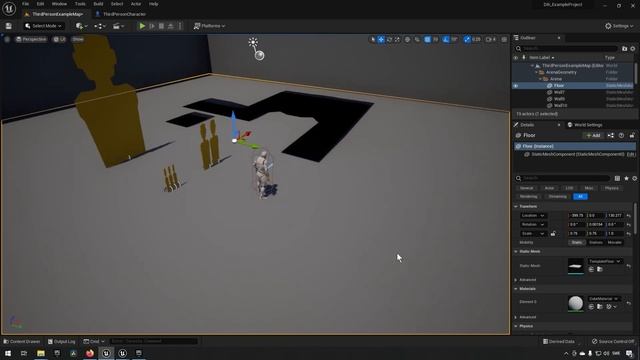Viewport: 640px width, 360px height.
Task: Click the stop simulation button
Action: pyautogui.click(x=161, y=26)
